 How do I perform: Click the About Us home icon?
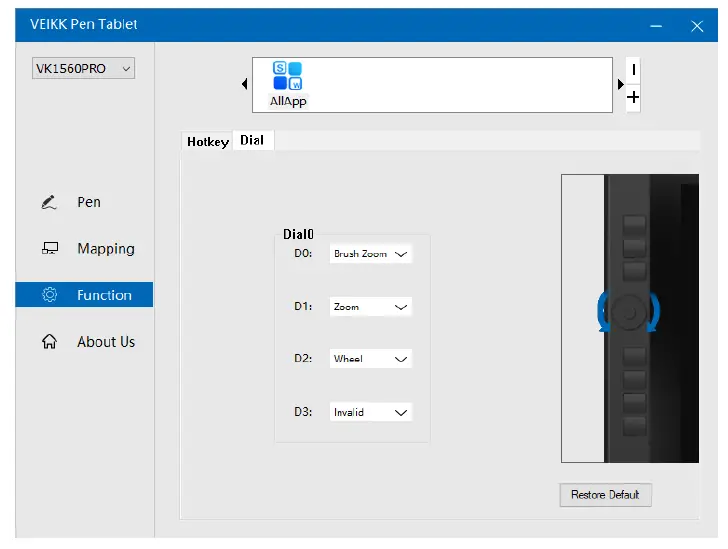pyautogui.click(x=50, y=342)
